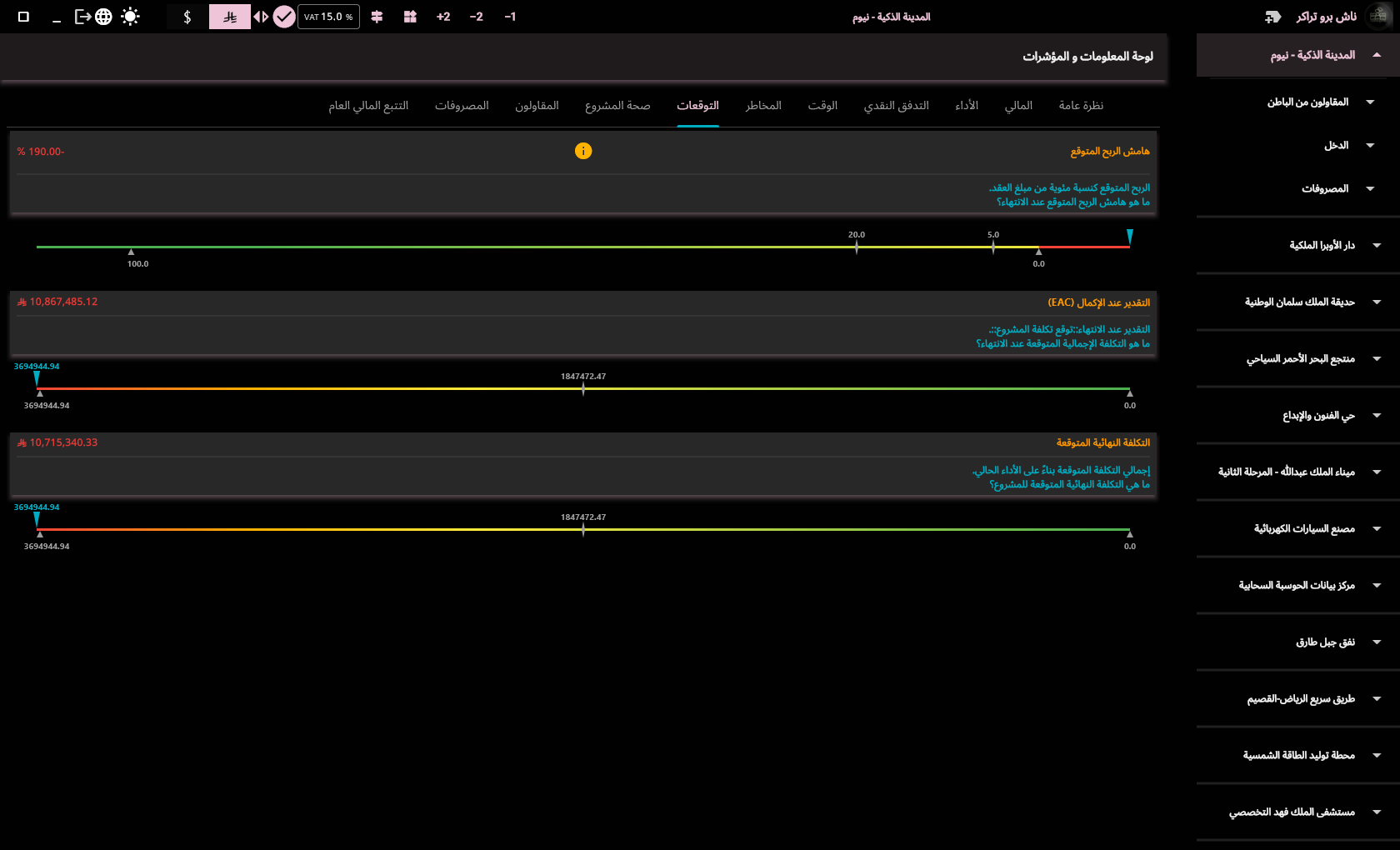Open the language globe icon
1400x850 pixels.
103,17
